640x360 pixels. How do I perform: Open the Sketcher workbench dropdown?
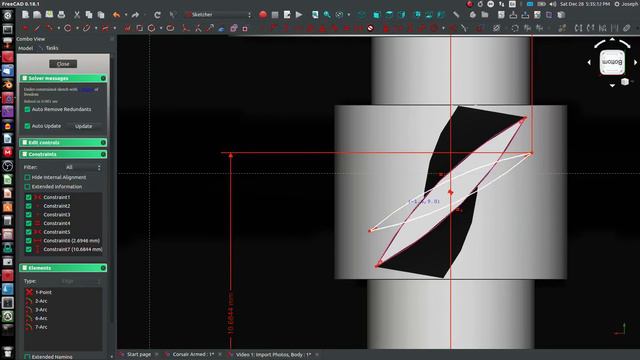pos(218,15)
